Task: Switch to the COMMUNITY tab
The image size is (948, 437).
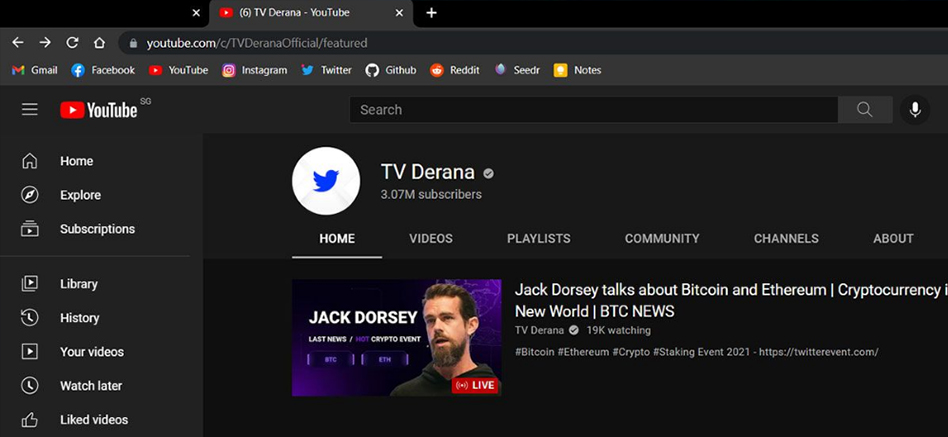Action: point(662,239)
